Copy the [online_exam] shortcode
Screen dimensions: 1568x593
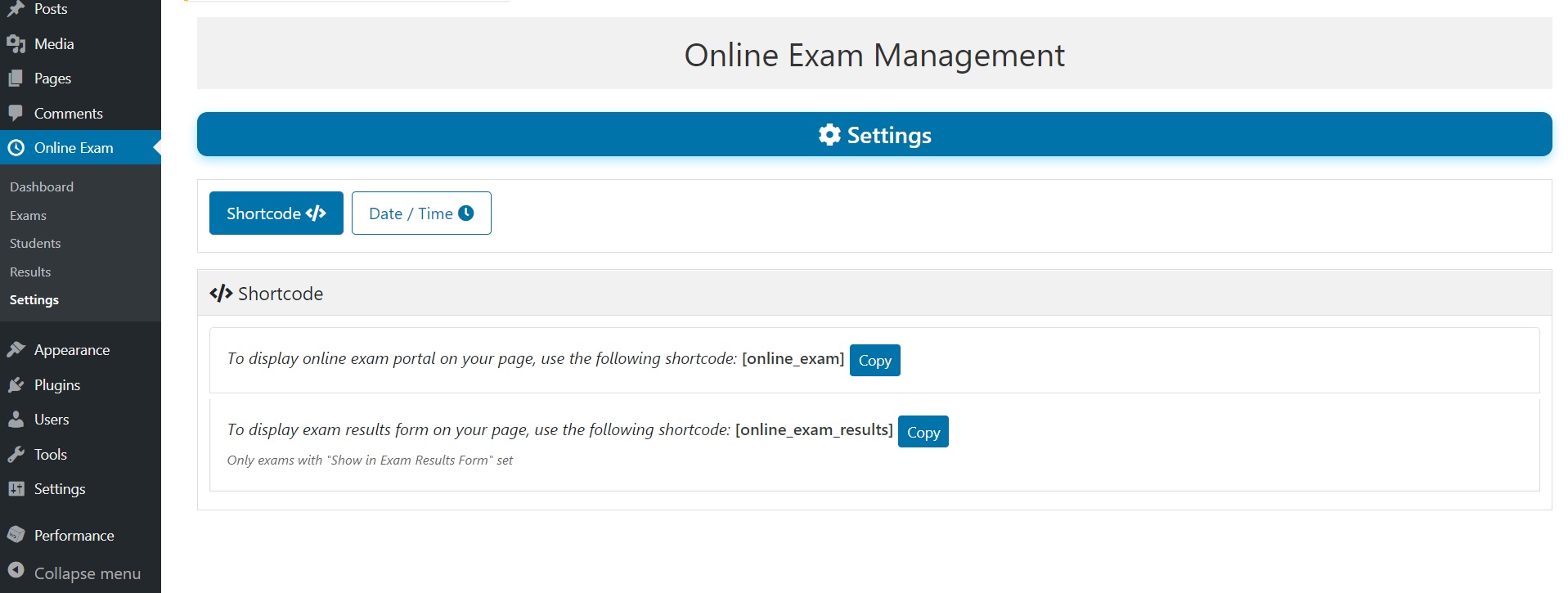click(x=875, y=361)
